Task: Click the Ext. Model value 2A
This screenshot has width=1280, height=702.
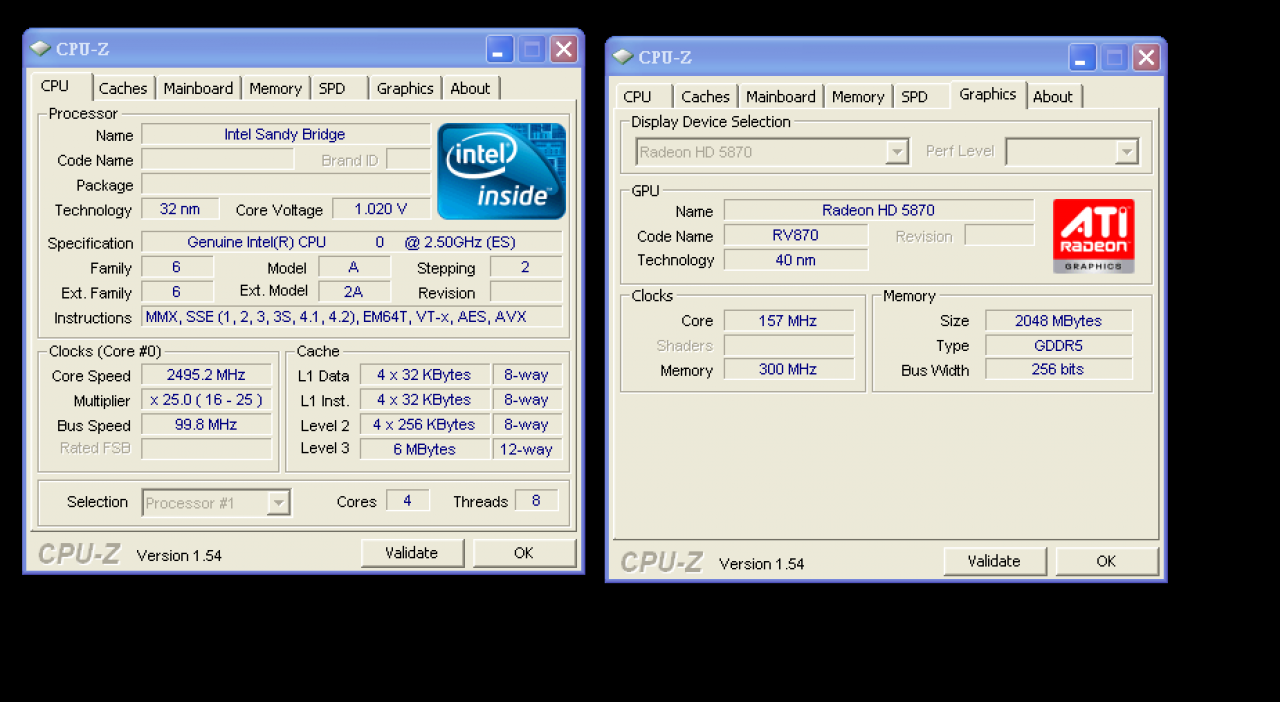Action: tap(354, 291)
